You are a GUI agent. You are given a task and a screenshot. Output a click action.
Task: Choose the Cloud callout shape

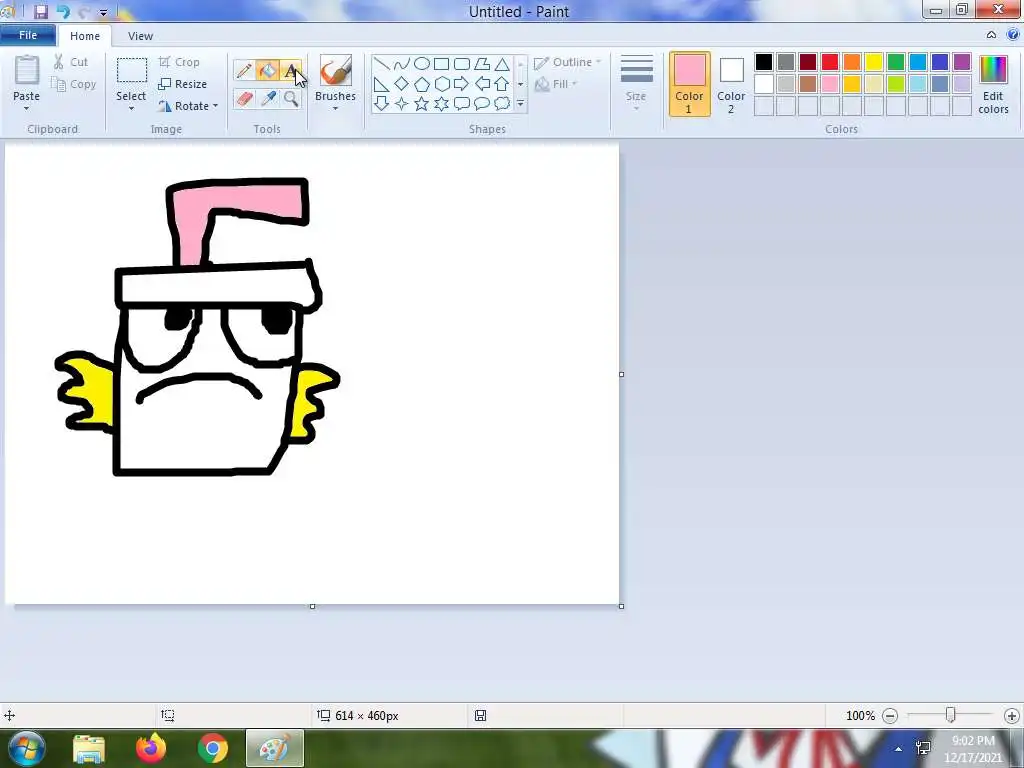tap(502, 103)
